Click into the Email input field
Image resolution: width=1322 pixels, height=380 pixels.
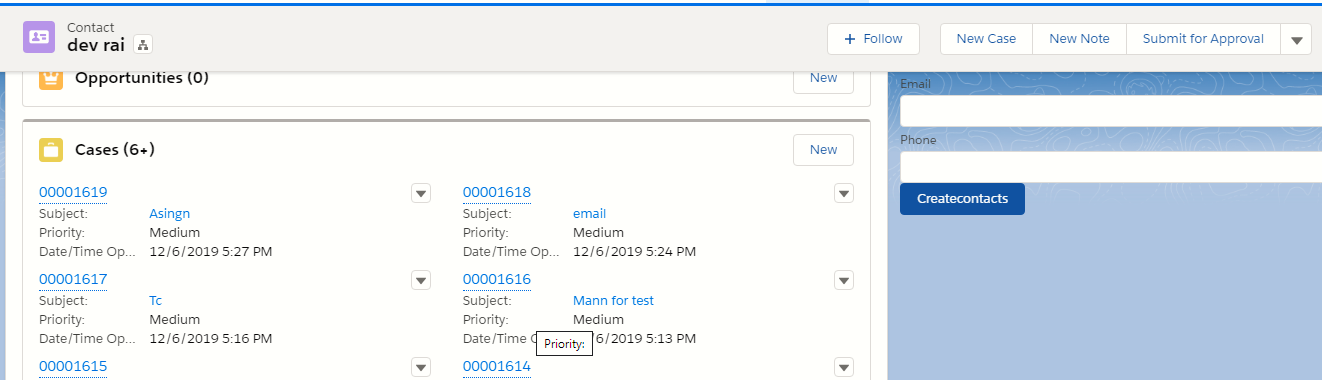[1111, 111]
